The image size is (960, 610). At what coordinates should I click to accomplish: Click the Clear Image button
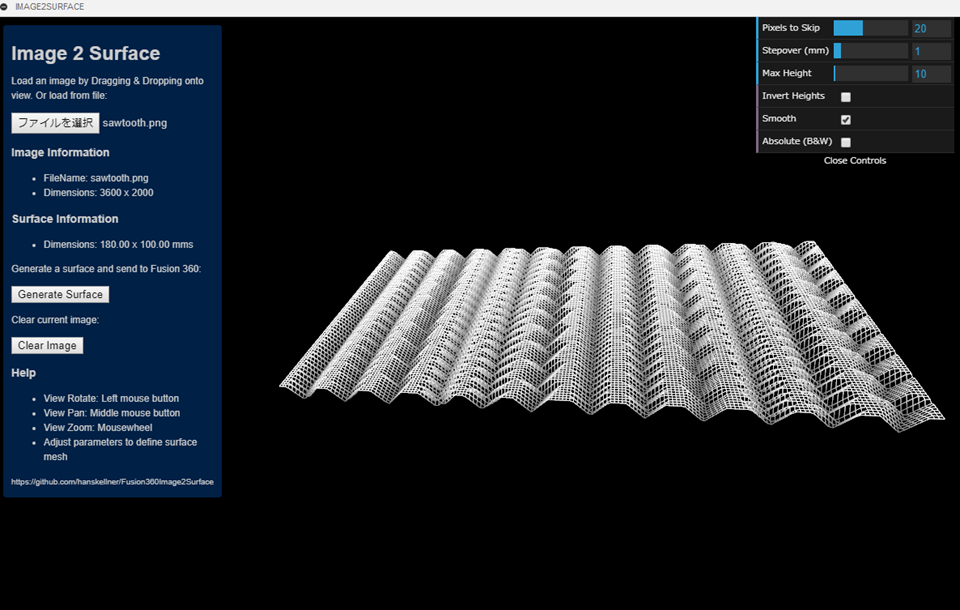[x=47, y=345]
